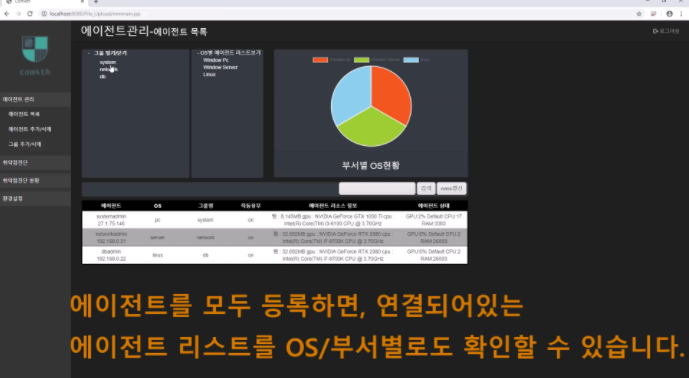
Task: Select Window Server in OS list
Action: tap(220, 67)
